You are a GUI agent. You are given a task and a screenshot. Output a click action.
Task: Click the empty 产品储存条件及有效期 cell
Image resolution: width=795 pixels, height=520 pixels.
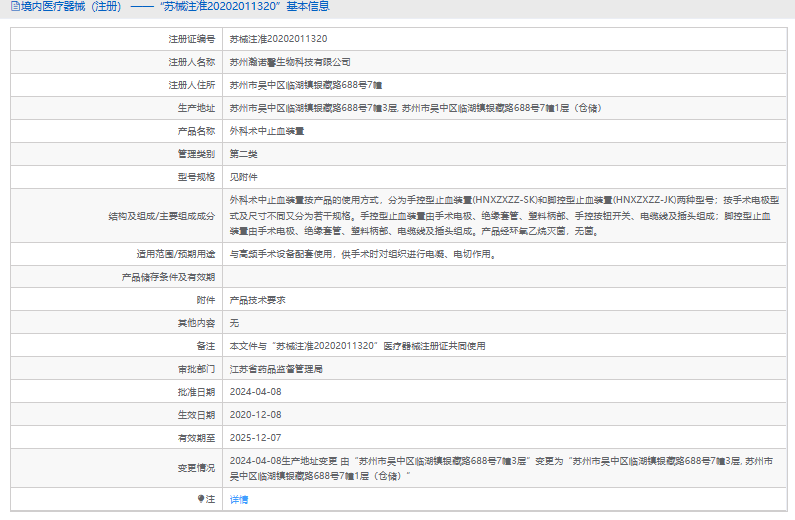pos(504,277)
